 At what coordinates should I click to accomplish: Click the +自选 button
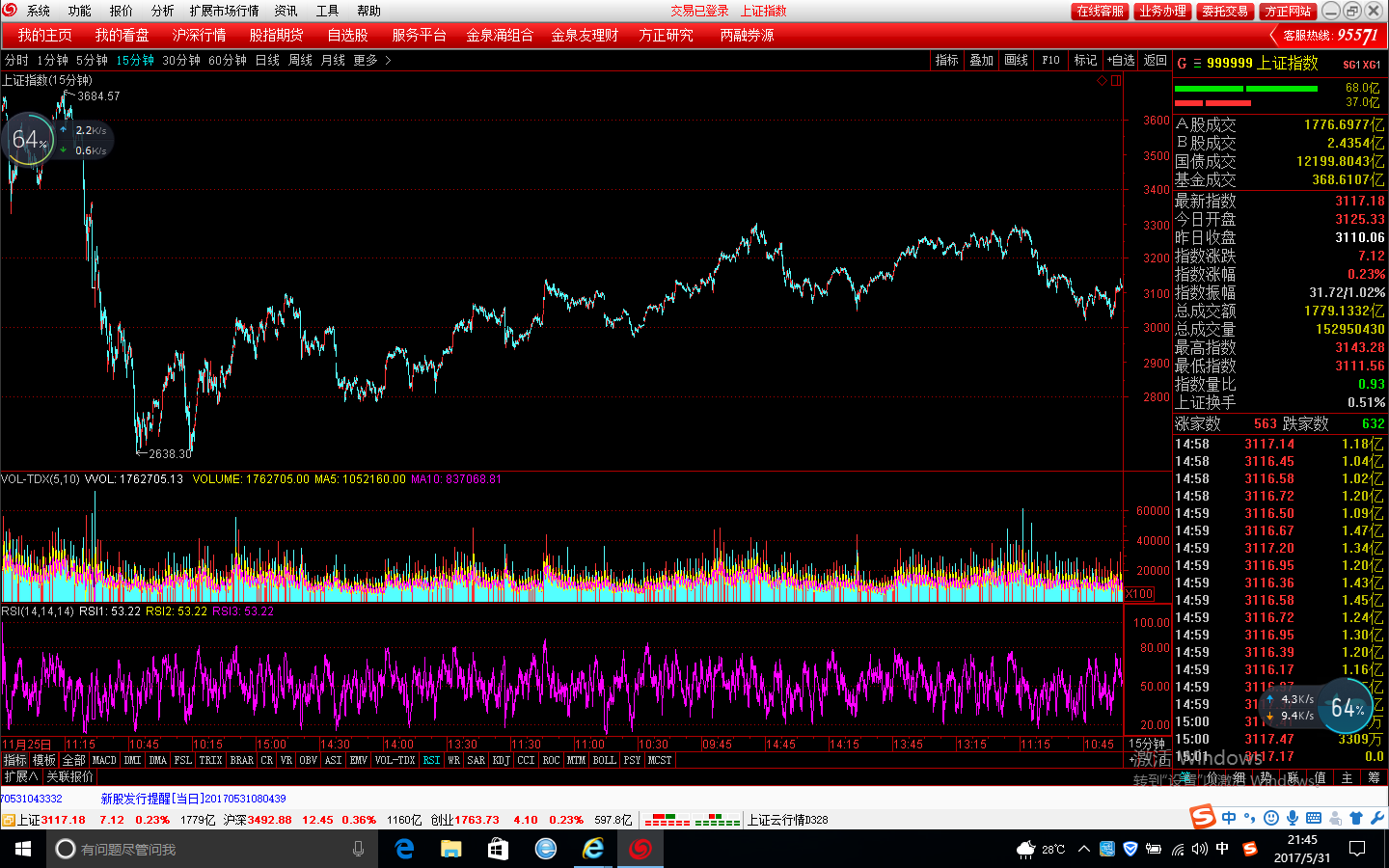click(x=1121, y=60)
